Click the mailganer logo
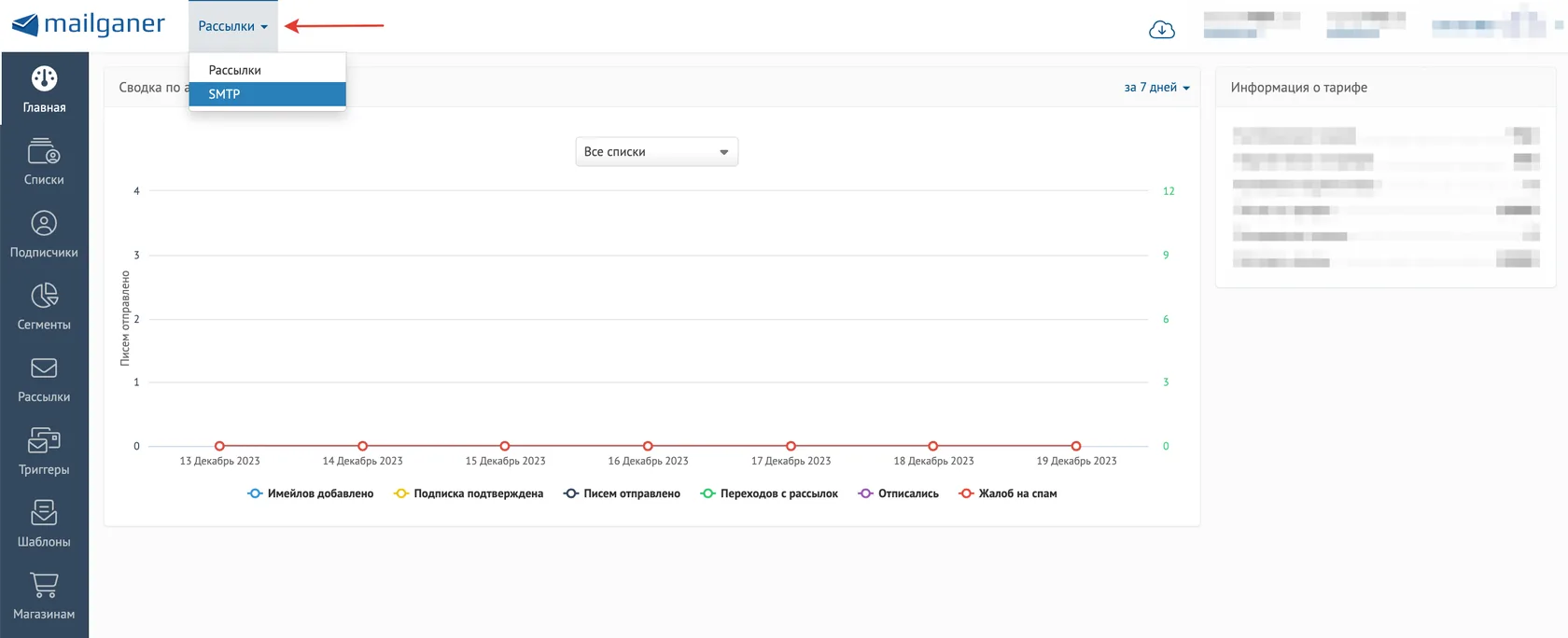The image size is (1568, 638). 89,24
